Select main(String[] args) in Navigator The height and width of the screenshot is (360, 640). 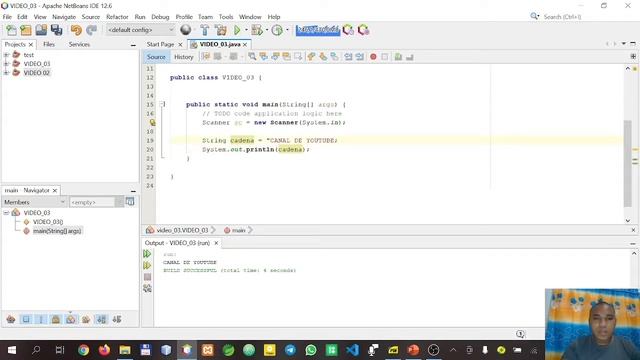(x=57, y=231)
